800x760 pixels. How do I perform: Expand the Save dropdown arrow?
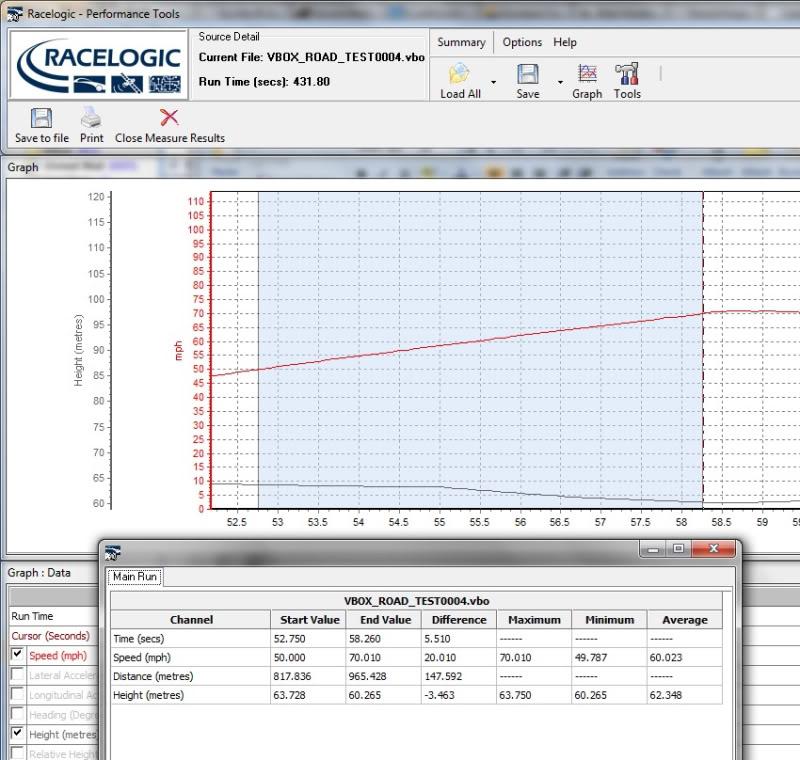[x=560, y=81]
